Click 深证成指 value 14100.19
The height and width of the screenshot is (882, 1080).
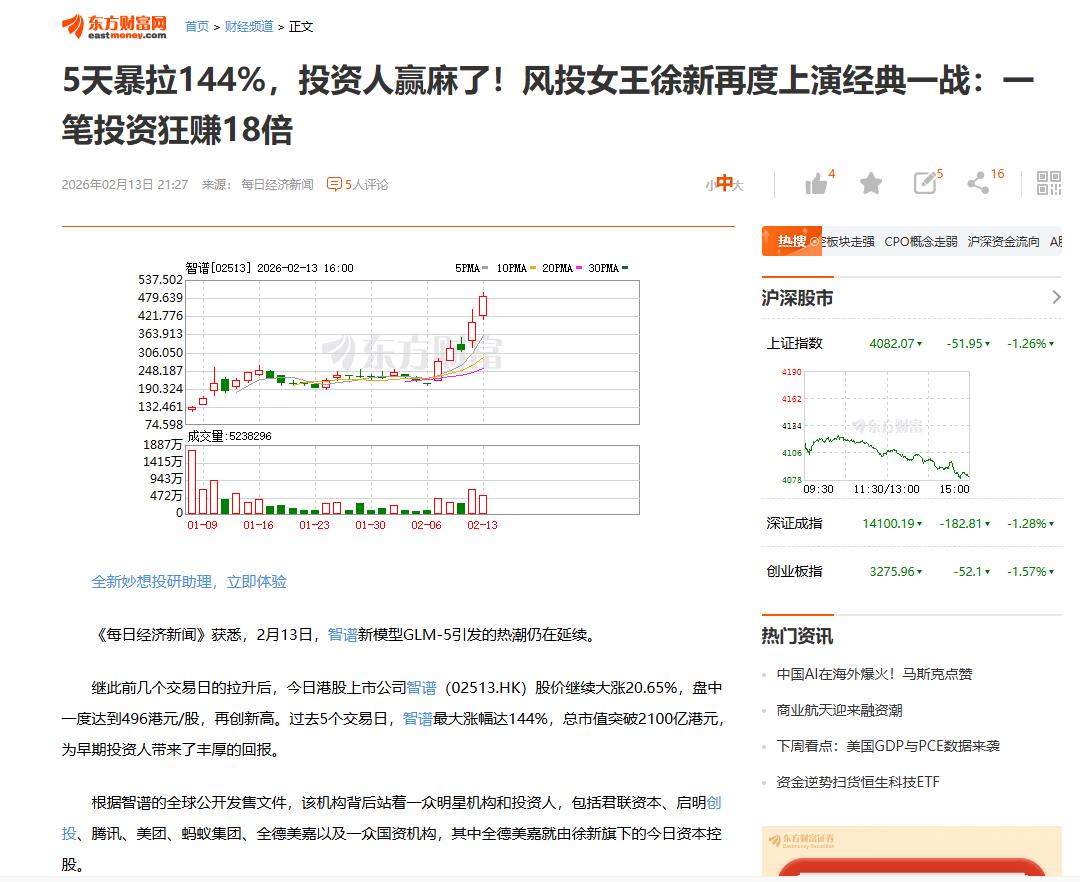pyautogui.click(x=889, y=524)
